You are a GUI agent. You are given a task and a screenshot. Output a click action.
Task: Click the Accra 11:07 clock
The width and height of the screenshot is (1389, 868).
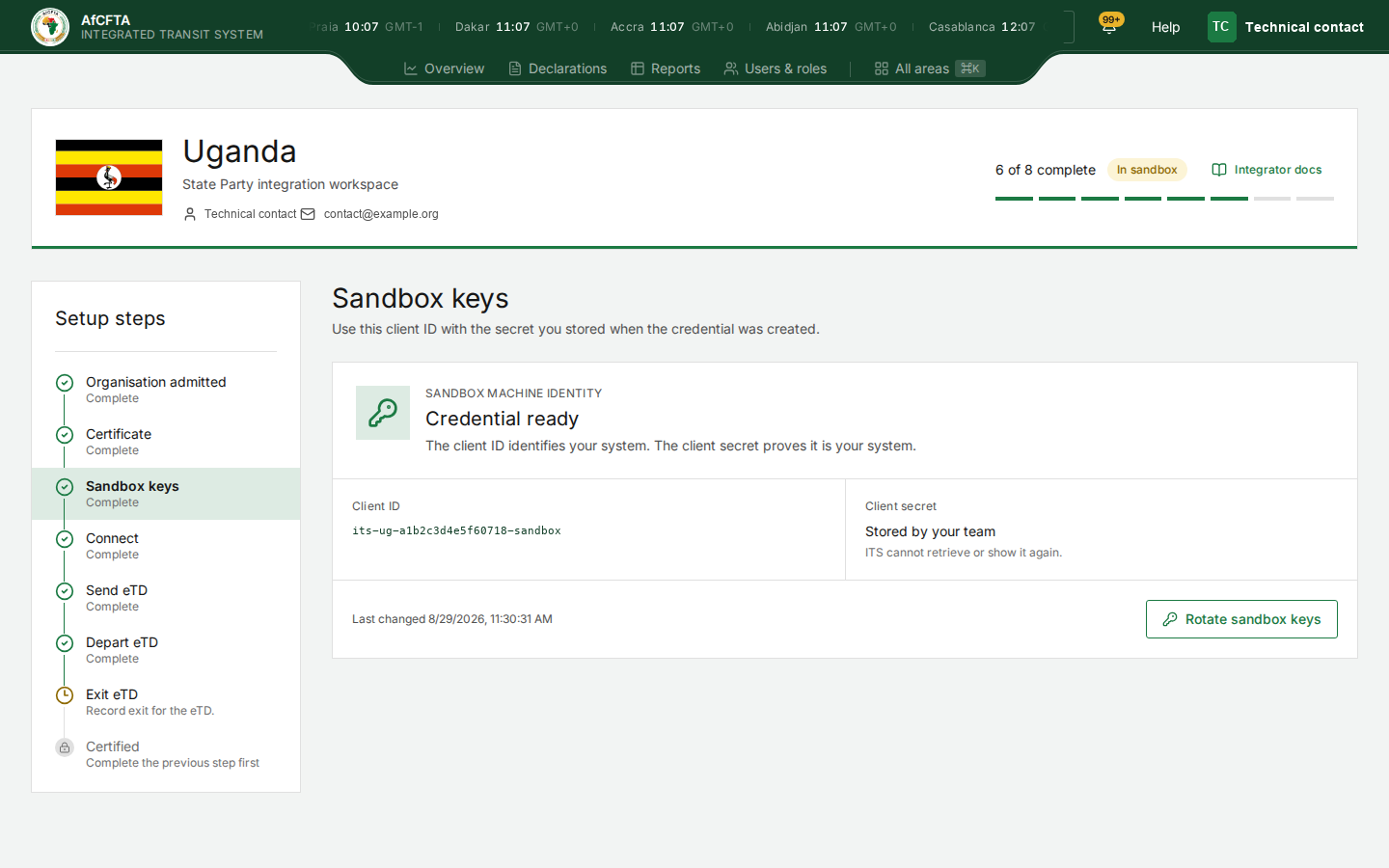[672, 27]
